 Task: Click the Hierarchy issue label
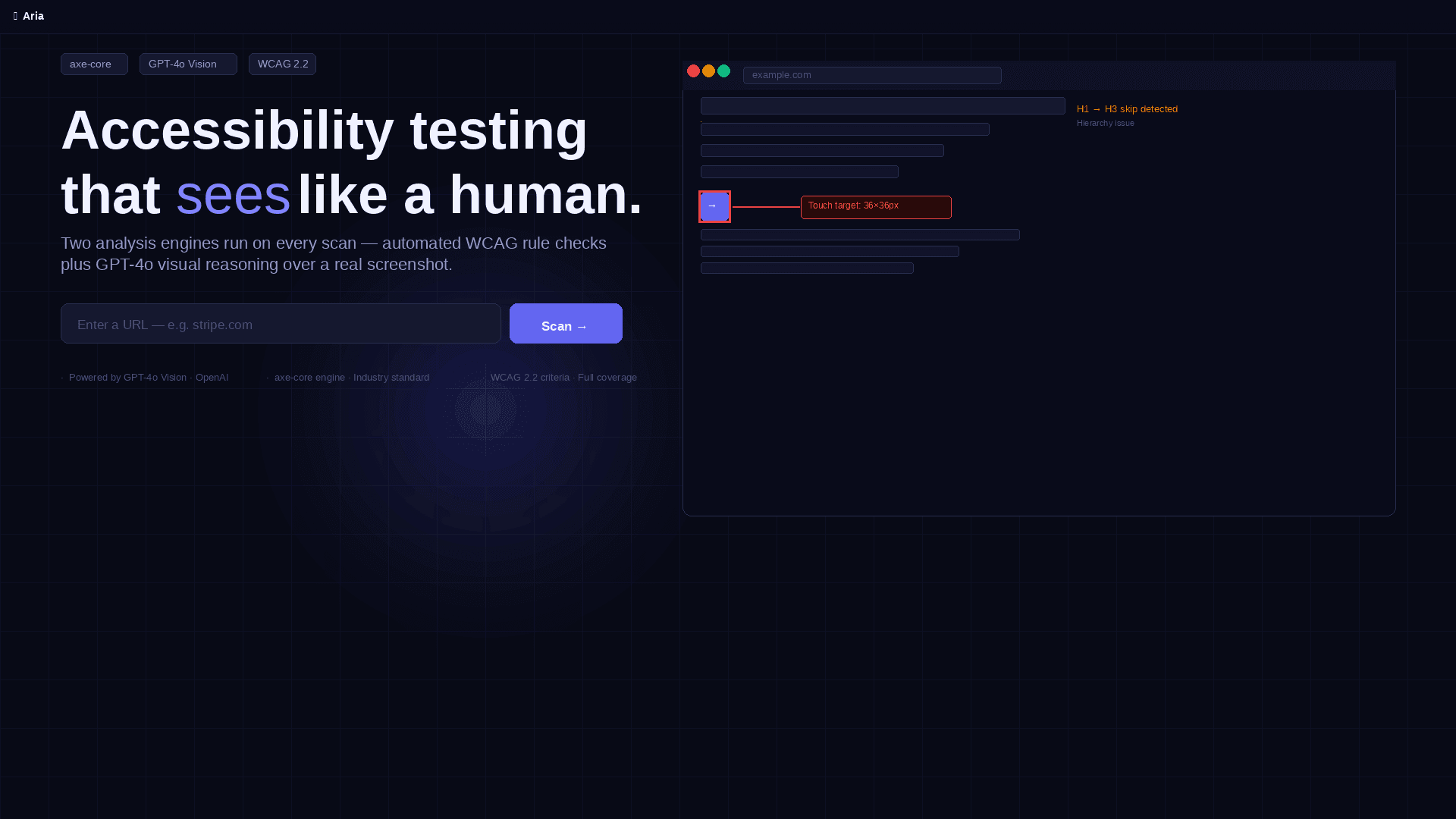click(x=1106, y=123)
